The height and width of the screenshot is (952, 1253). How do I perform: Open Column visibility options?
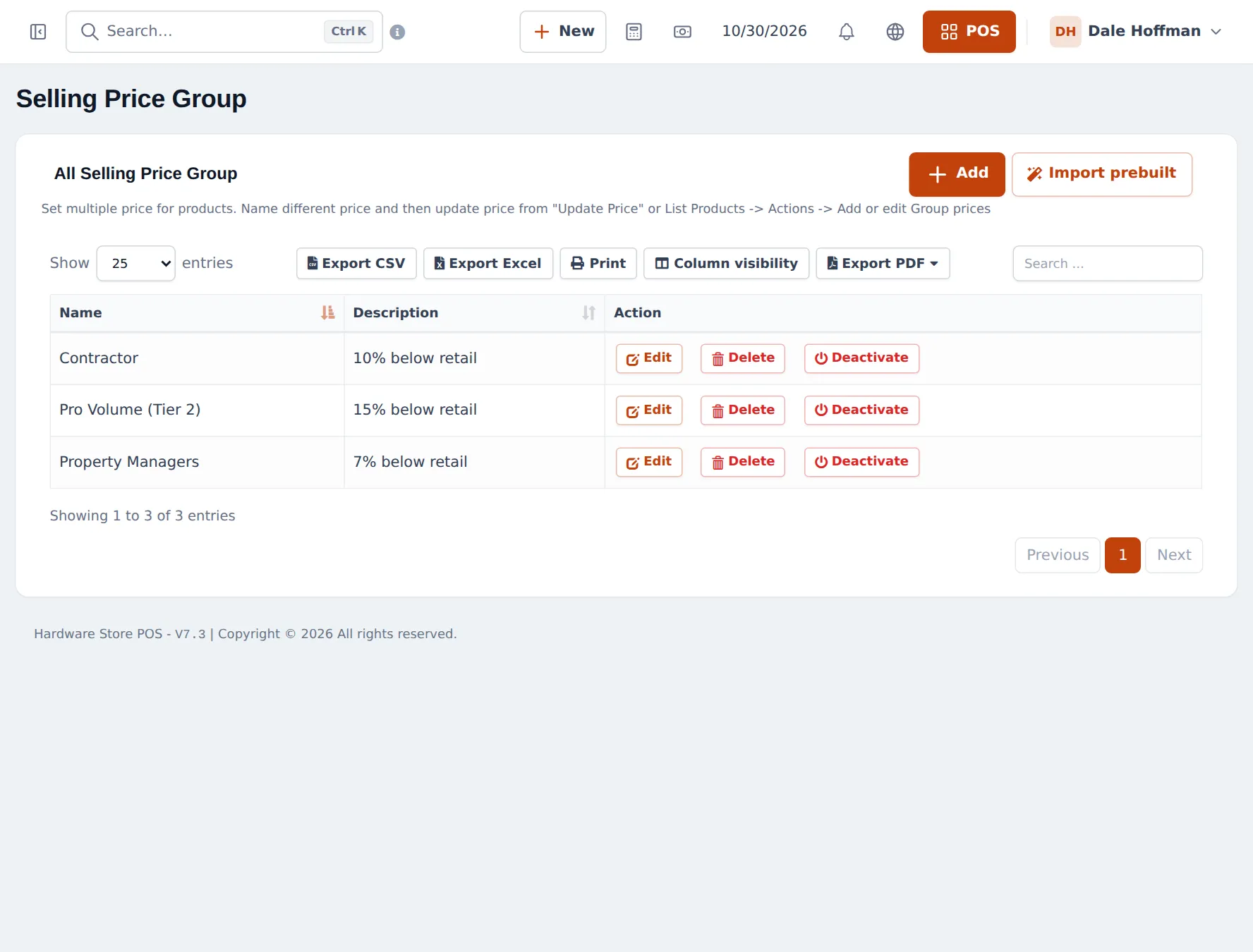coord(726,263)
